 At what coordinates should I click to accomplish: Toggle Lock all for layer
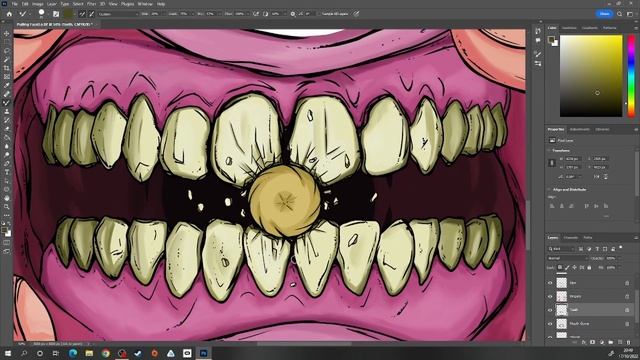pos(589,268)
